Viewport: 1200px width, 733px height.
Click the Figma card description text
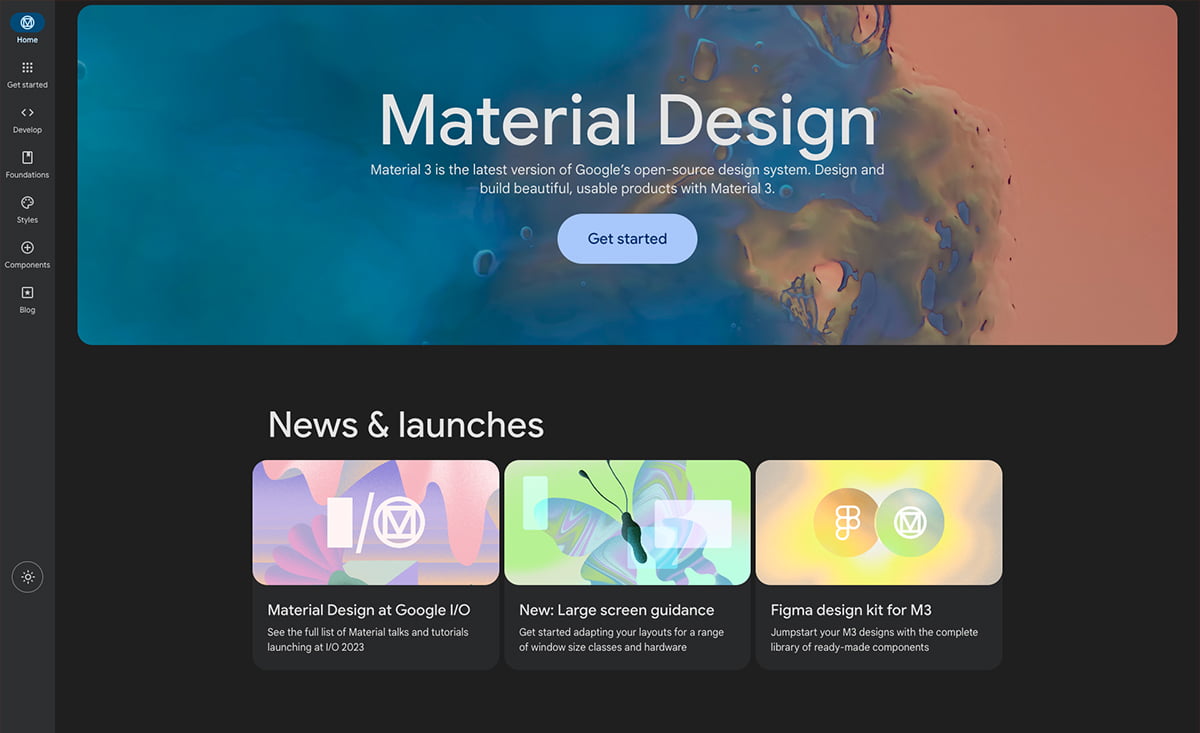tap(874, 640)
